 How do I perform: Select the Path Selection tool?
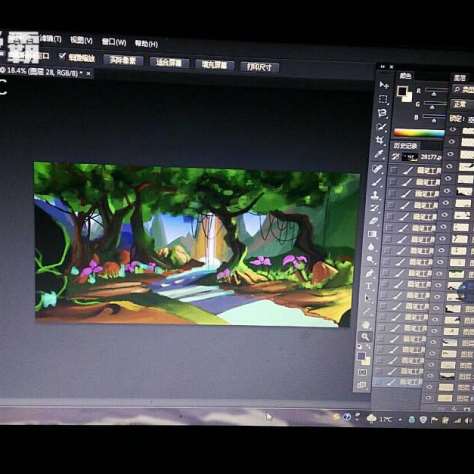[x=368, y=298]
